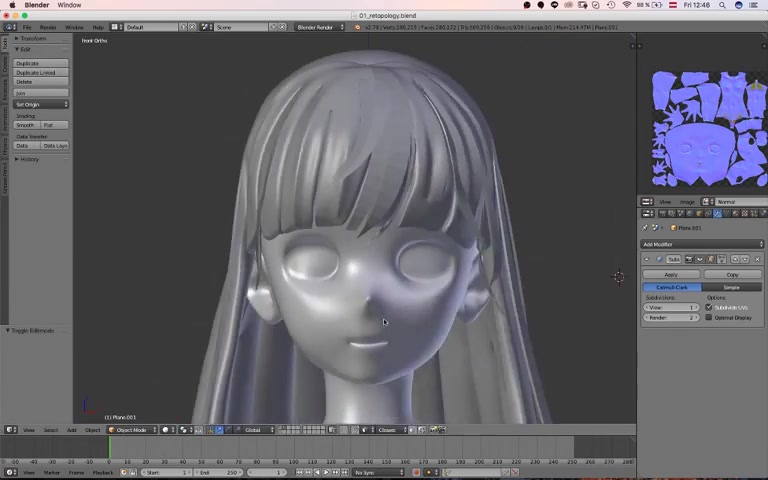Image resolution: width=768 pixels, height=480 pixels.
Task: Open the No Sync playback dropdown
Action: click(x=378, y=473)
